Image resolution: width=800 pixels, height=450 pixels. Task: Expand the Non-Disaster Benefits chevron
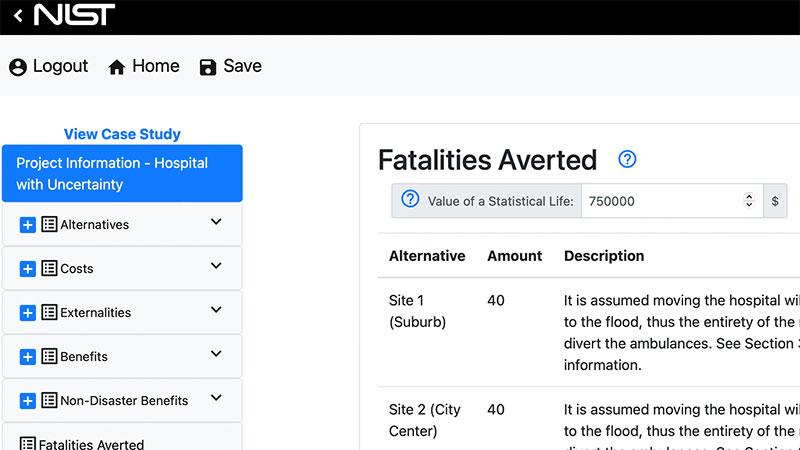(216, 399)
